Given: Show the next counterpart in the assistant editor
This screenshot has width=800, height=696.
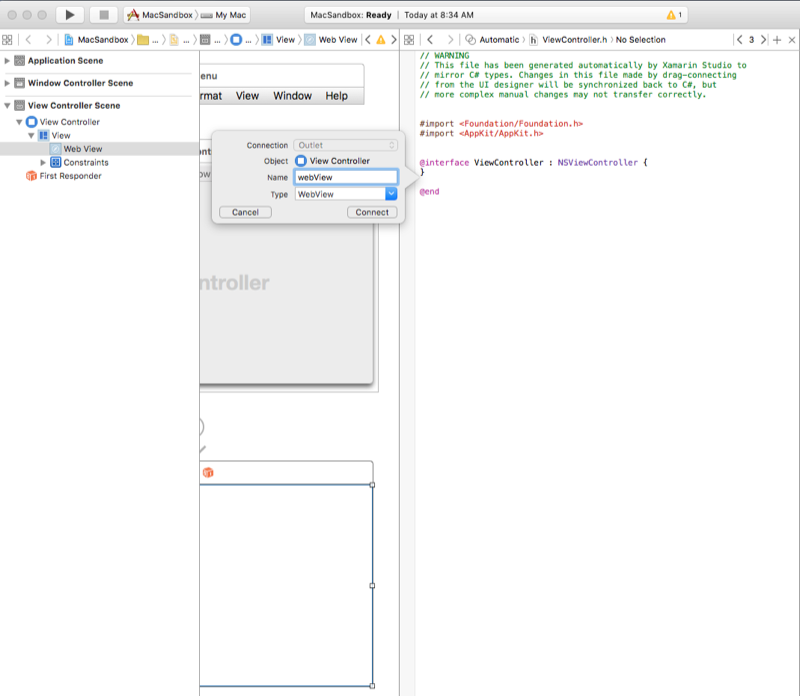Looking at the screenshot, I should (763, 40).
